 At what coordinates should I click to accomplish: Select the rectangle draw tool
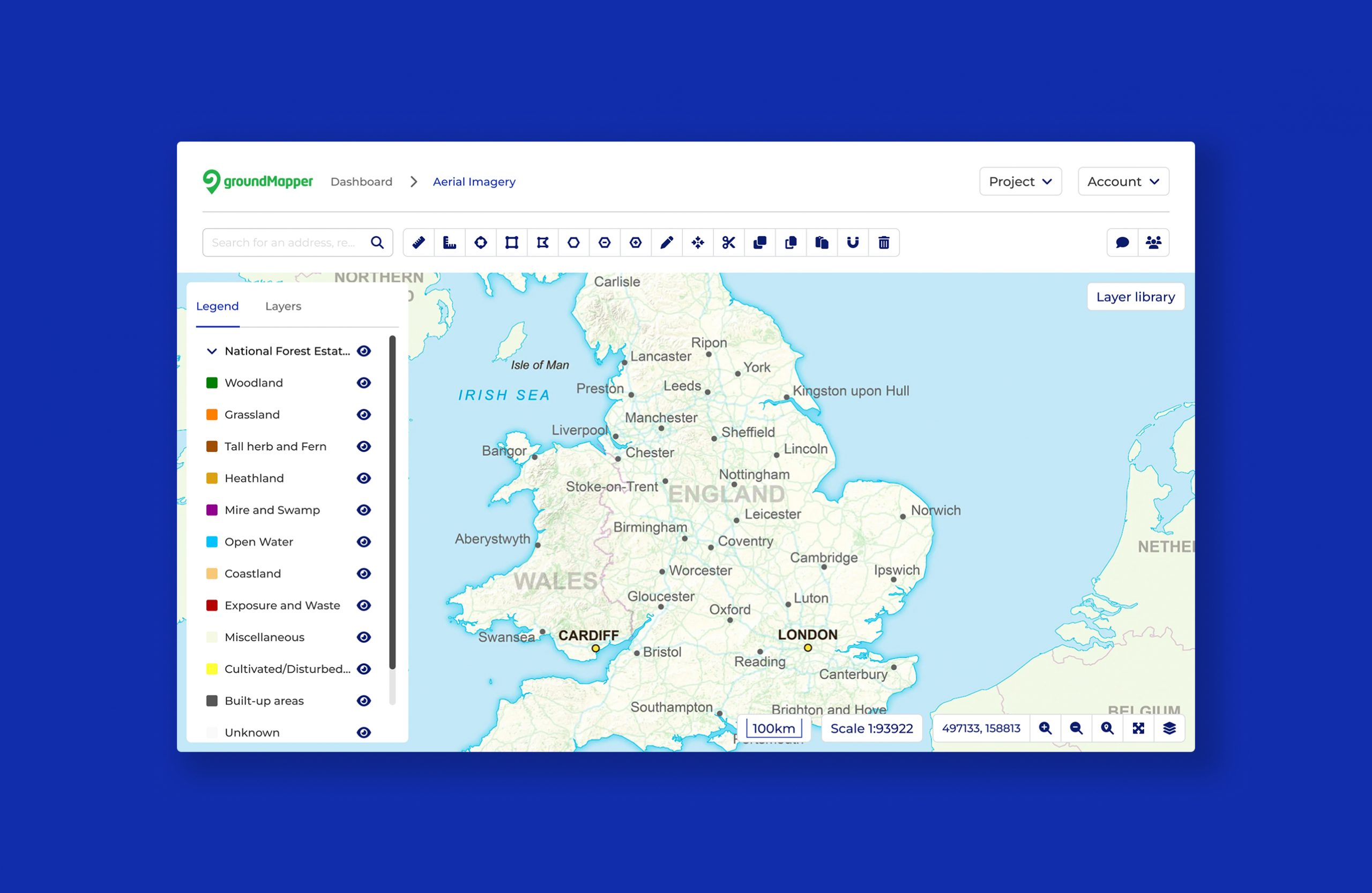pyautogui.click(x=511, y=243)
